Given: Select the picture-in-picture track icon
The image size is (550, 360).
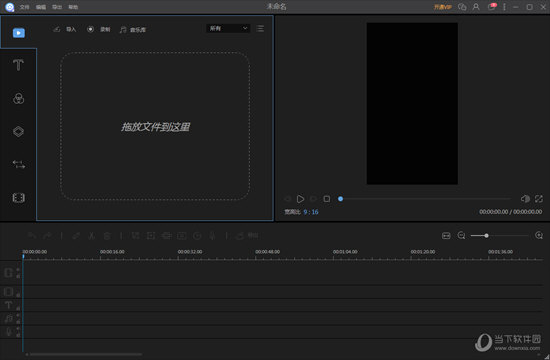Looking at the screenshot, I should (9, 292).
